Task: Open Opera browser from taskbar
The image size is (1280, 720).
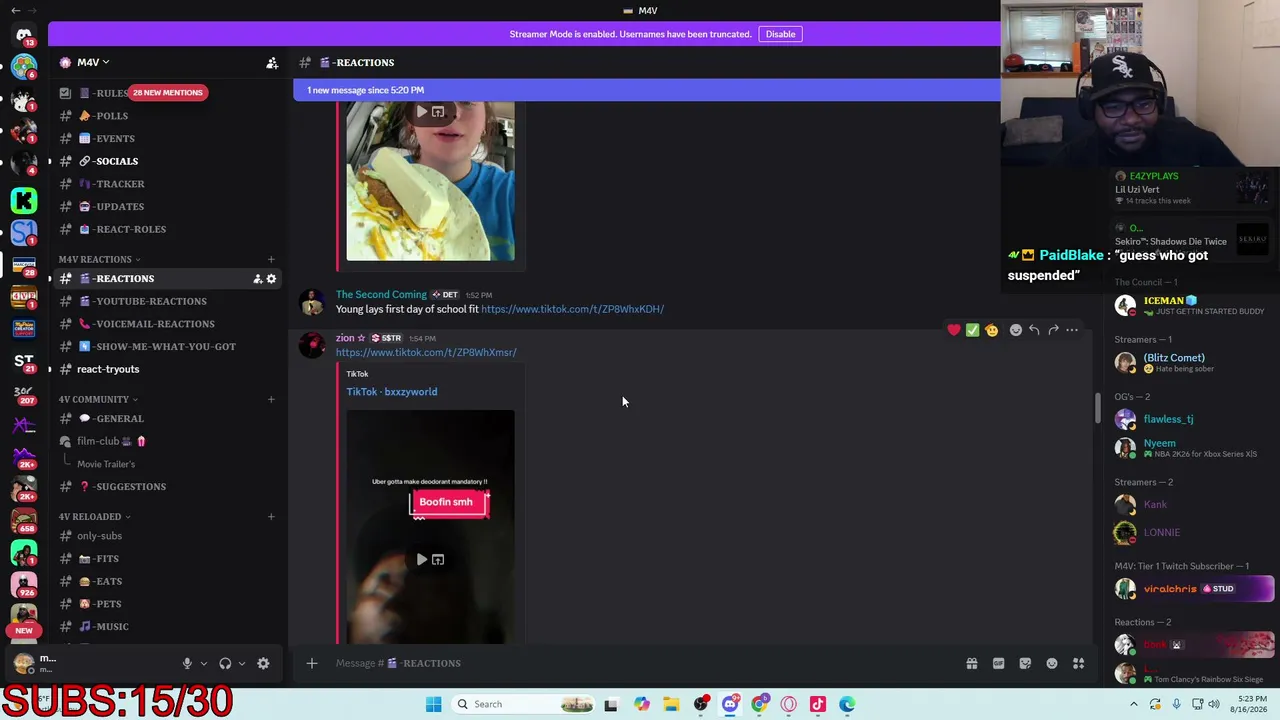Action: click(788, 704)
